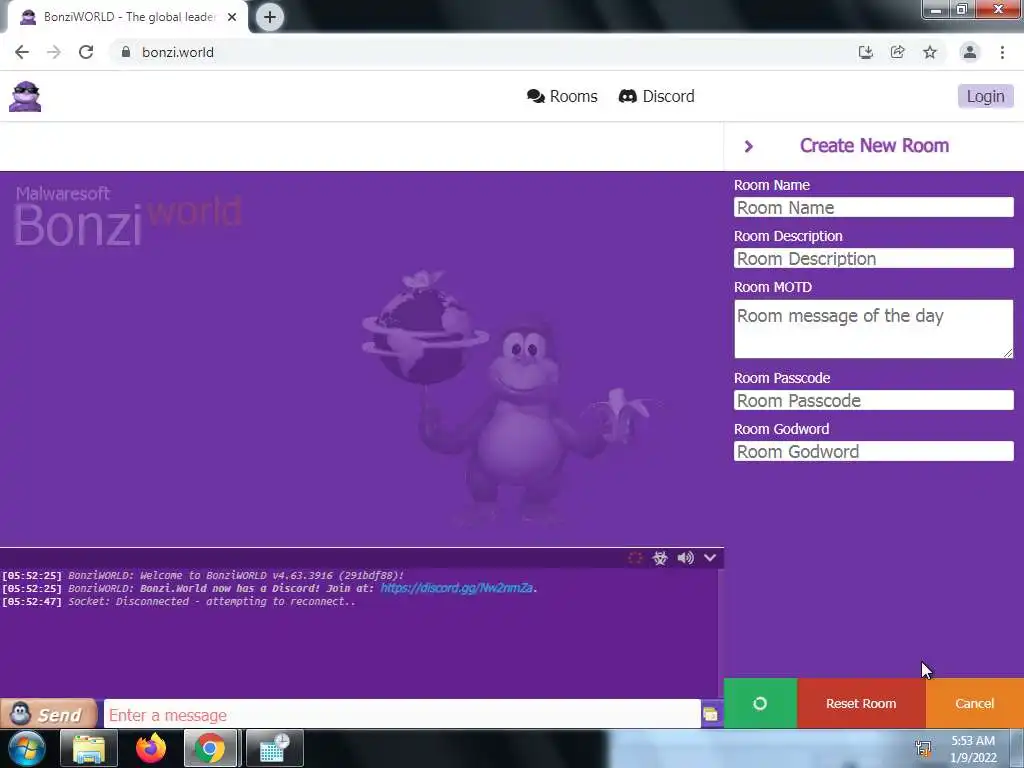Click the biohazard icon in chat toolbar
Viewport: 1024px width, 768px height.
[x=660, y=558]
